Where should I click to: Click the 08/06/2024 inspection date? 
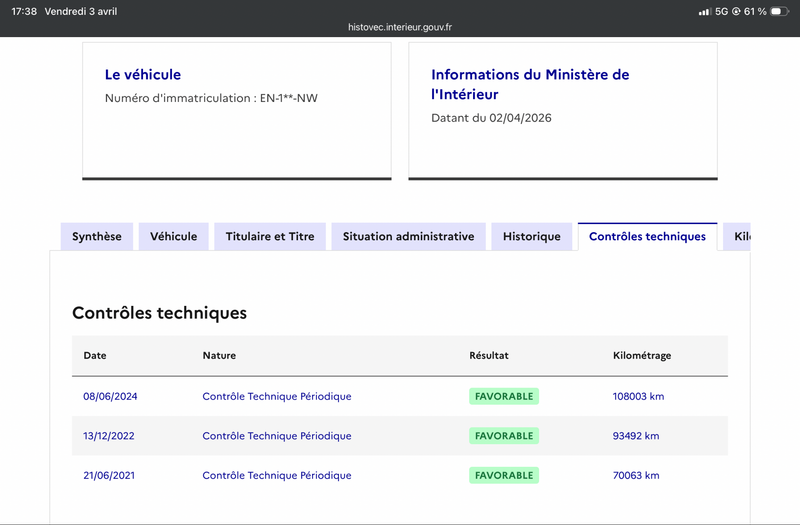(x=110, y=396)
